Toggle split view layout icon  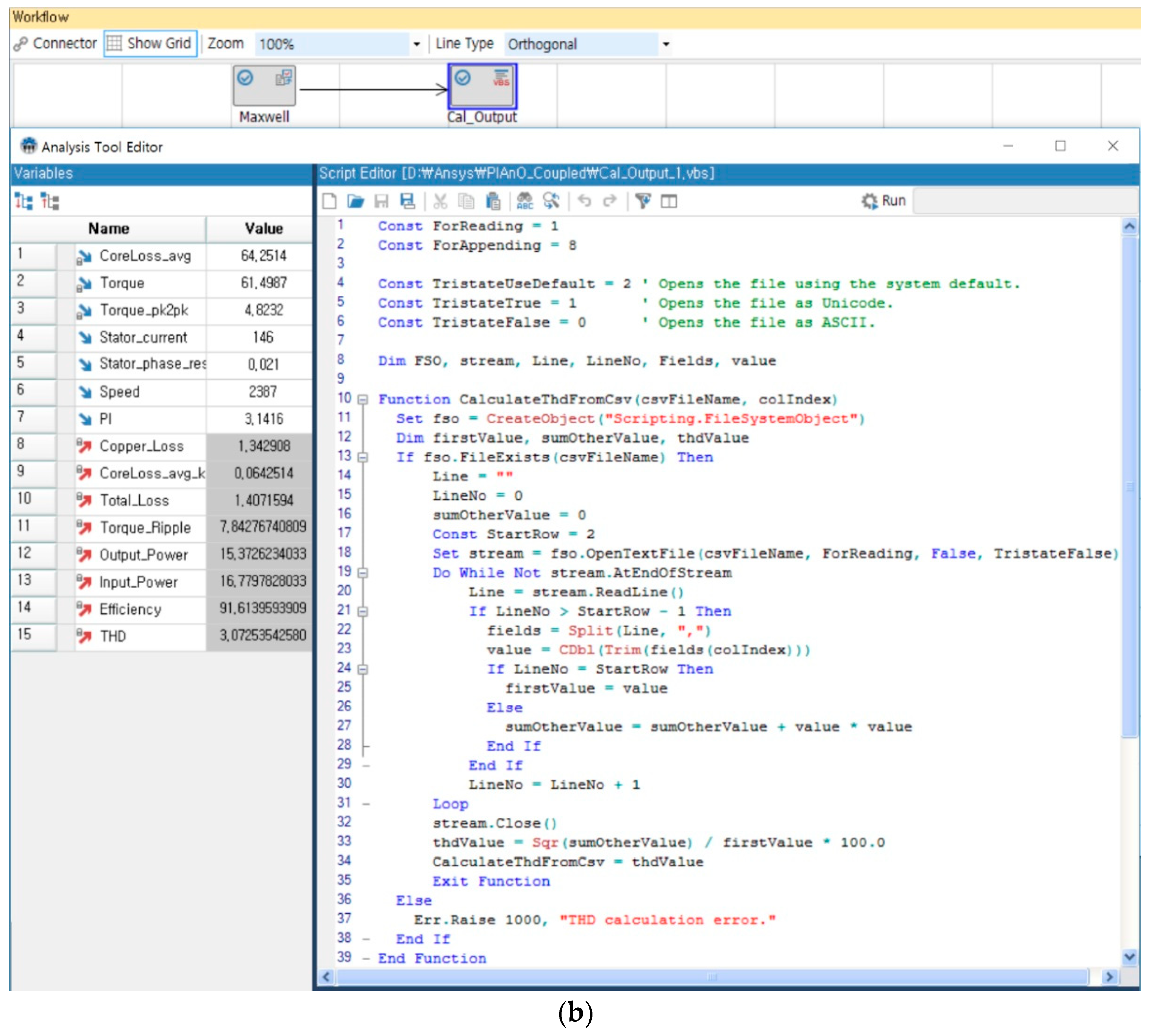669,201
